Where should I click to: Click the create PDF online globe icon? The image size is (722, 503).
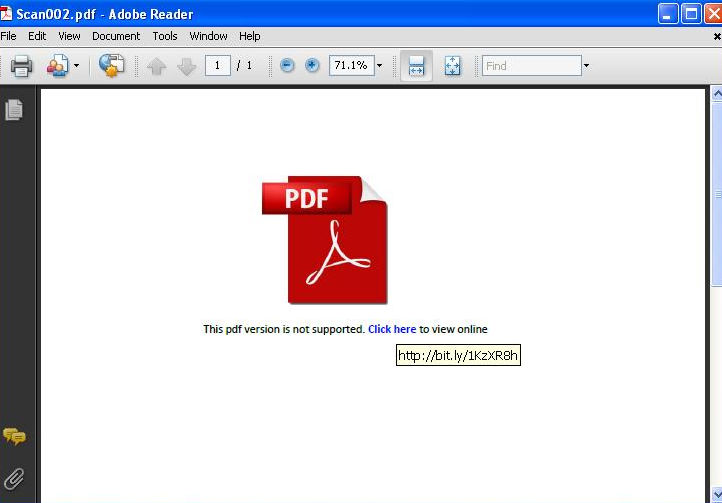point(111,65)
